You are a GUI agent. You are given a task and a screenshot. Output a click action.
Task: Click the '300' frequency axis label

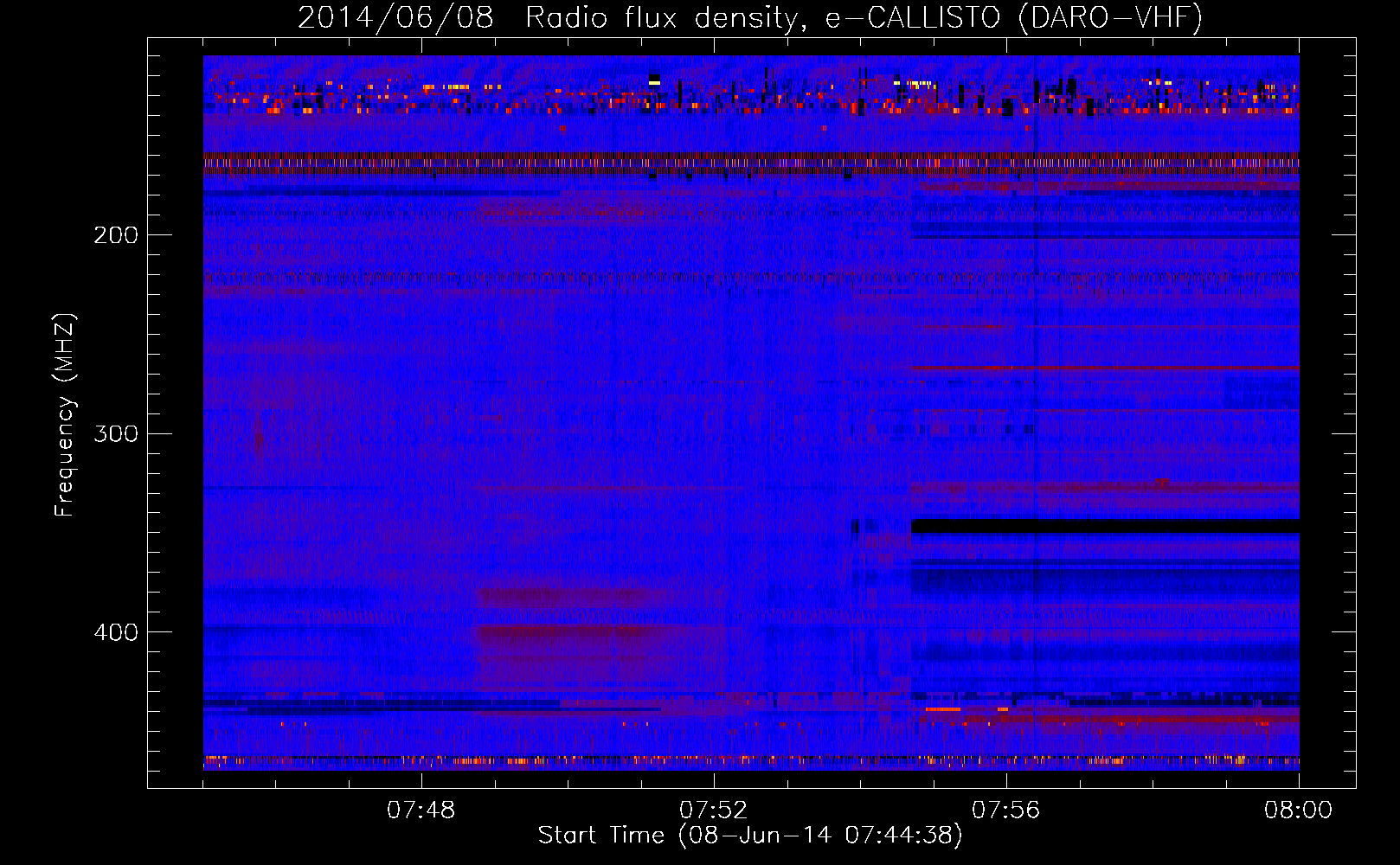tap(116, 433)
